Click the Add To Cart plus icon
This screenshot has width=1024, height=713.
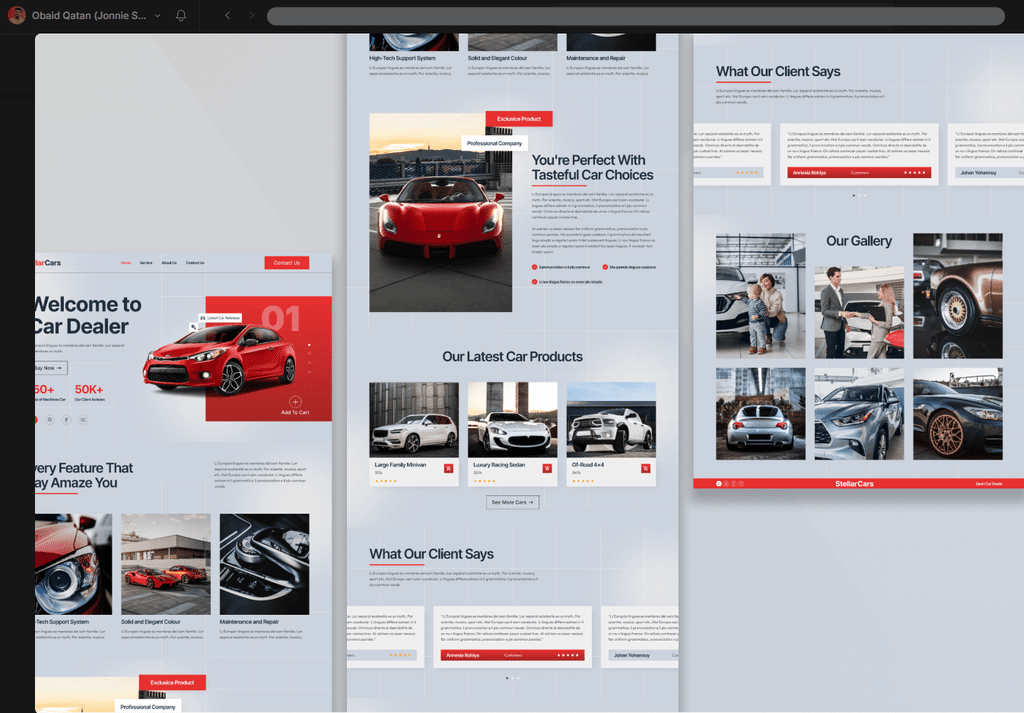[x=295, y=402]
